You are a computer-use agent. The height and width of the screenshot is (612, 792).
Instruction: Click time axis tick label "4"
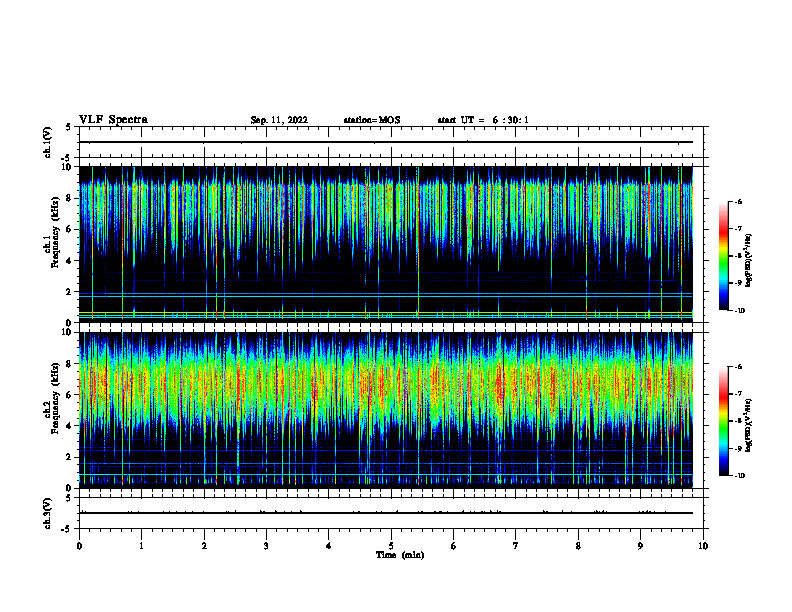click(x=329, y=546)
